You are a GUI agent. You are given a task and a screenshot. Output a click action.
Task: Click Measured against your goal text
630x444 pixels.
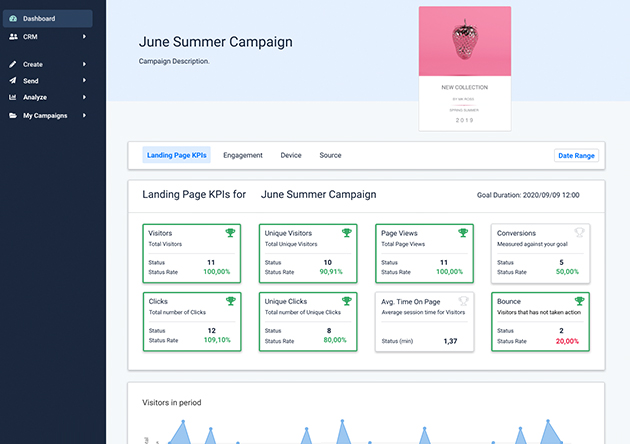[532, 244]
